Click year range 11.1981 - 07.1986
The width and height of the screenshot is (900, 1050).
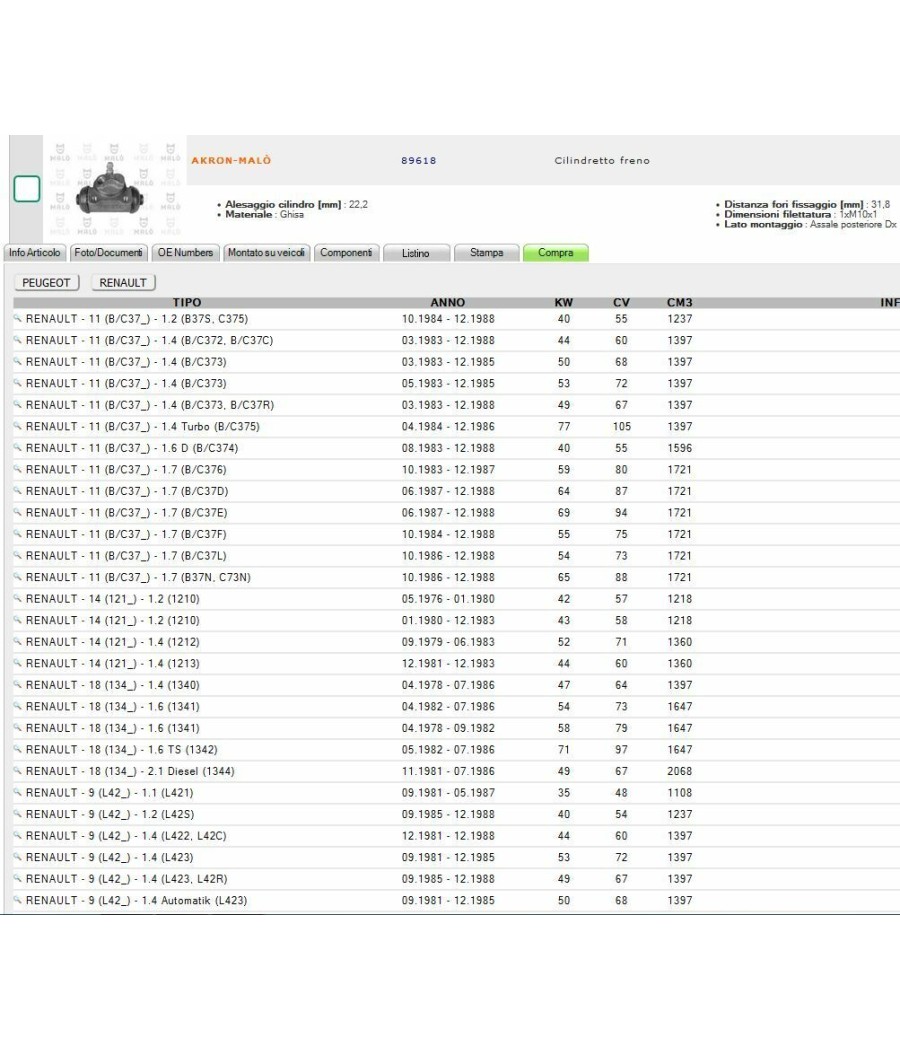(x=448, y=771)
